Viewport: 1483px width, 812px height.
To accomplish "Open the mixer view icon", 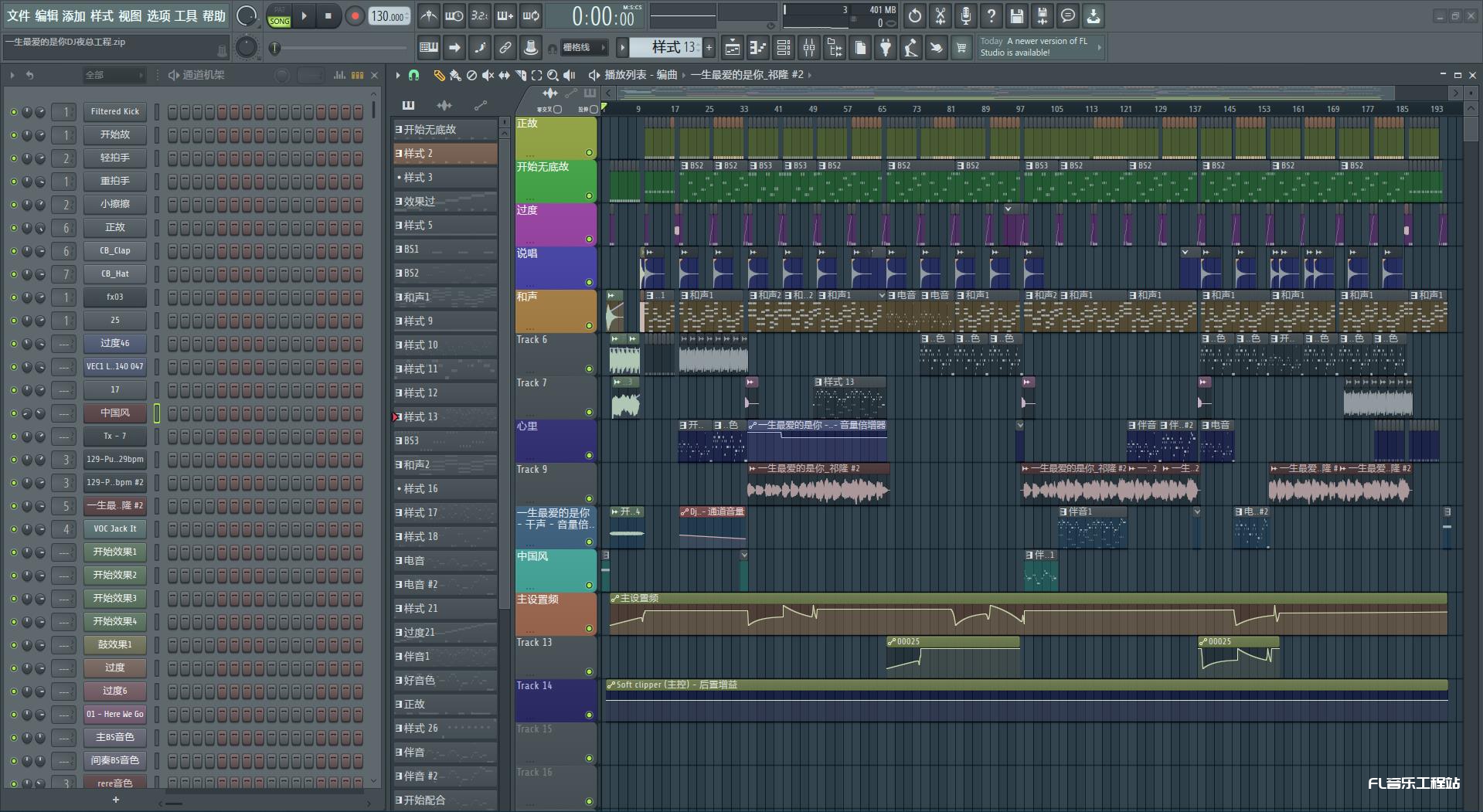I will (809, 48).
